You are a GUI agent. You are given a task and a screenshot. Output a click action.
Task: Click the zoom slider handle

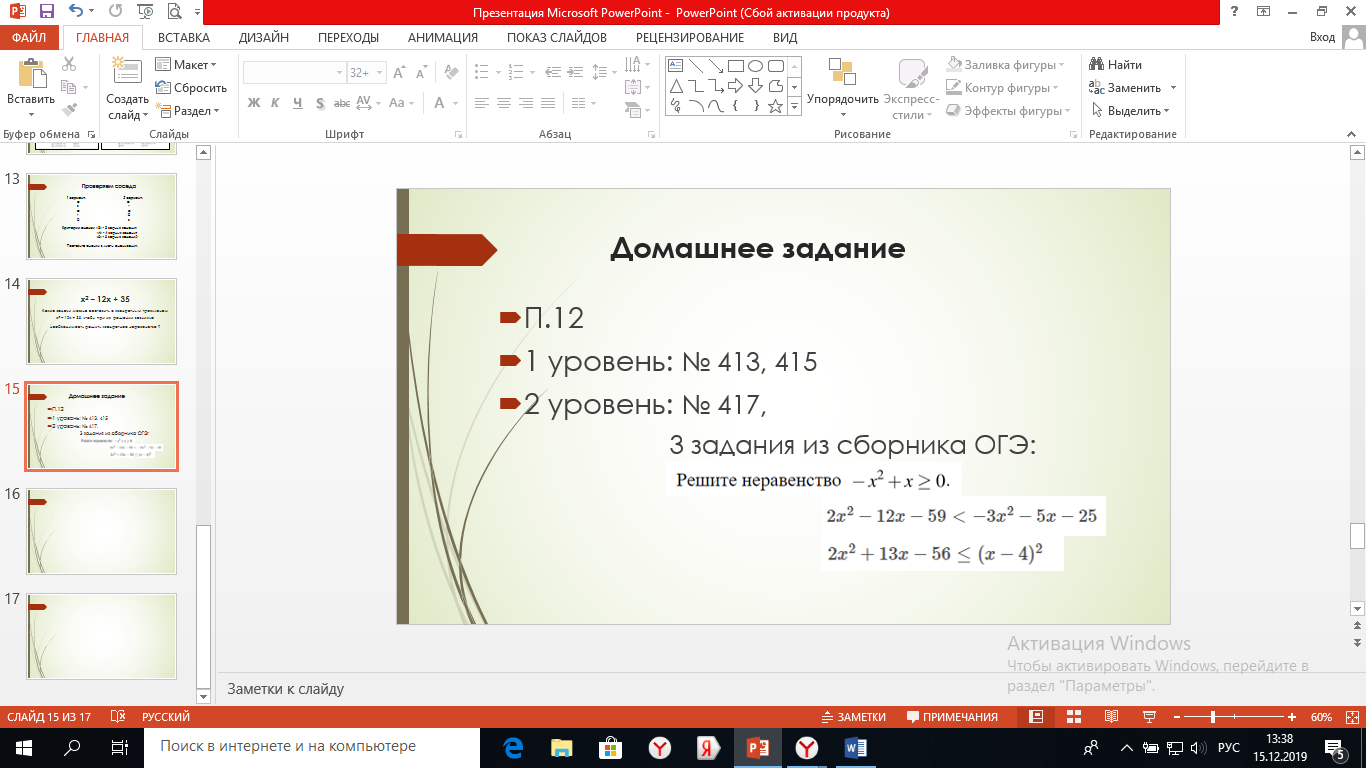click(x=1213, y=717)
